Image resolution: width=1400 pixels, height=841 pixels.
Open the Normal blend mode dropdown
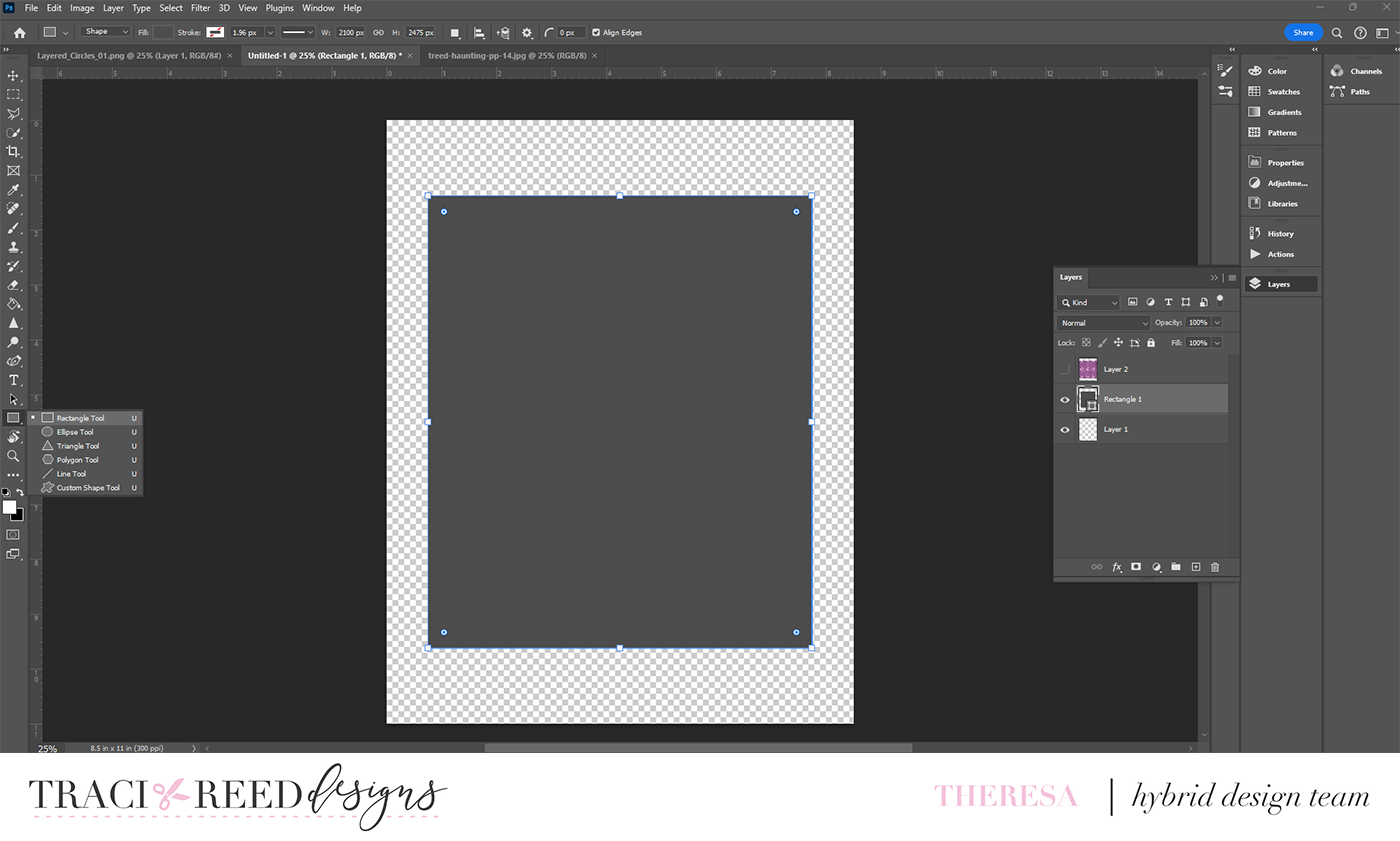(1103, 322)
